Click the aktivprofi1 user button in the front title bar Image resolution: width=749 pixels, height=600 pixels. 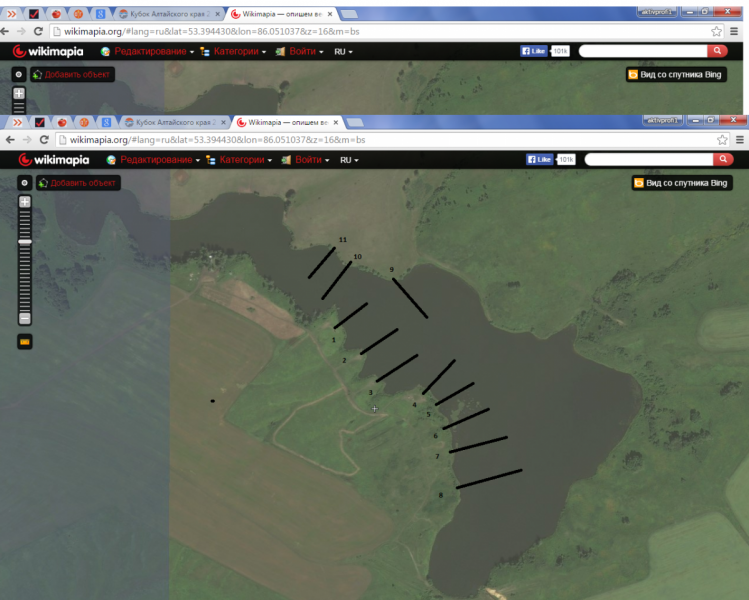click(x=662, y=120)
